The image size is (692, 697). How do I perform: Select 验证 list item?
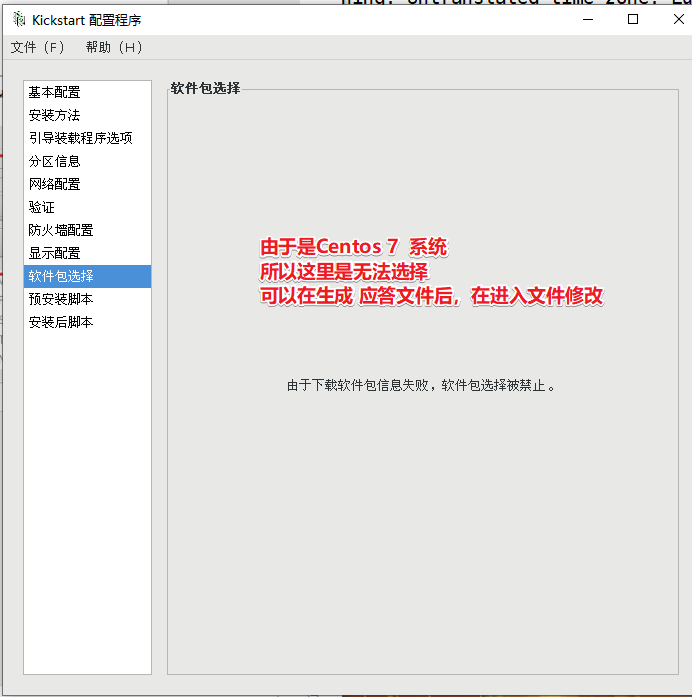coord(87,207)
